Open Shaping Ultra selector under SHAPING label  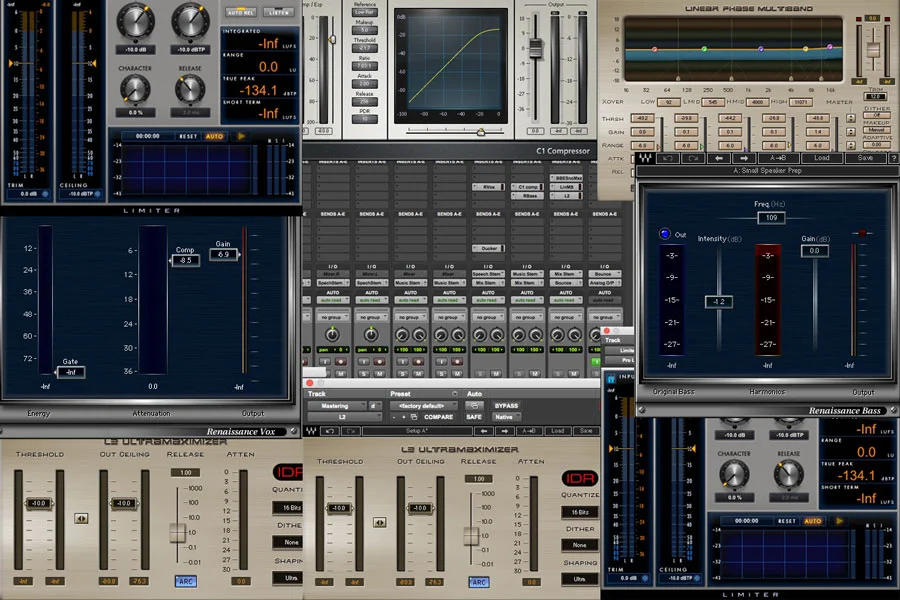(580, 579)
